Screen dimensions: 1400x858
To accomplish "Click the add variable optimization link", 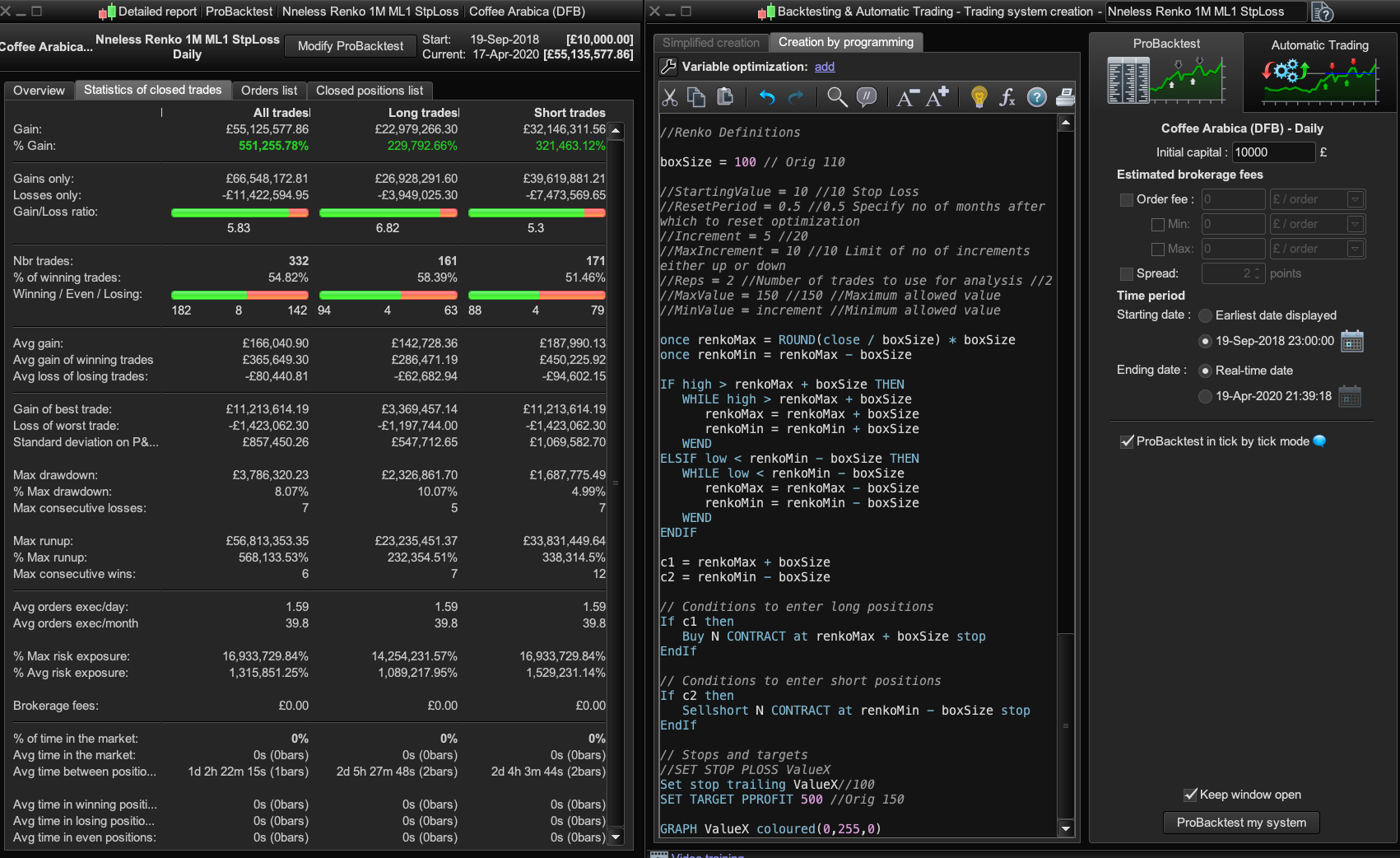I will tap(825, 67).
